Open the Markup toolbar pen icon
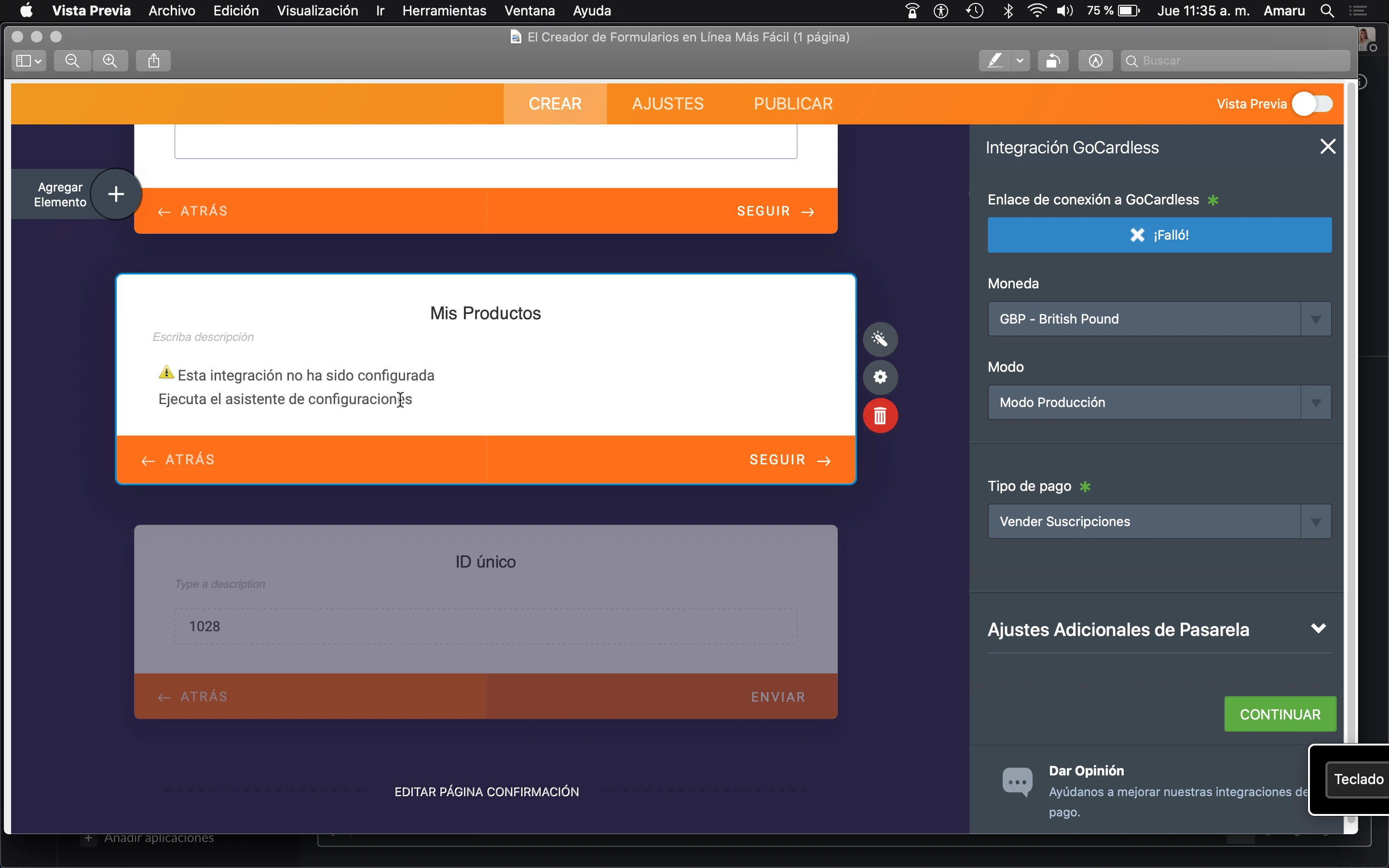The width and height of the screenshot is (1389, 868). click(x=1094, y=60)
